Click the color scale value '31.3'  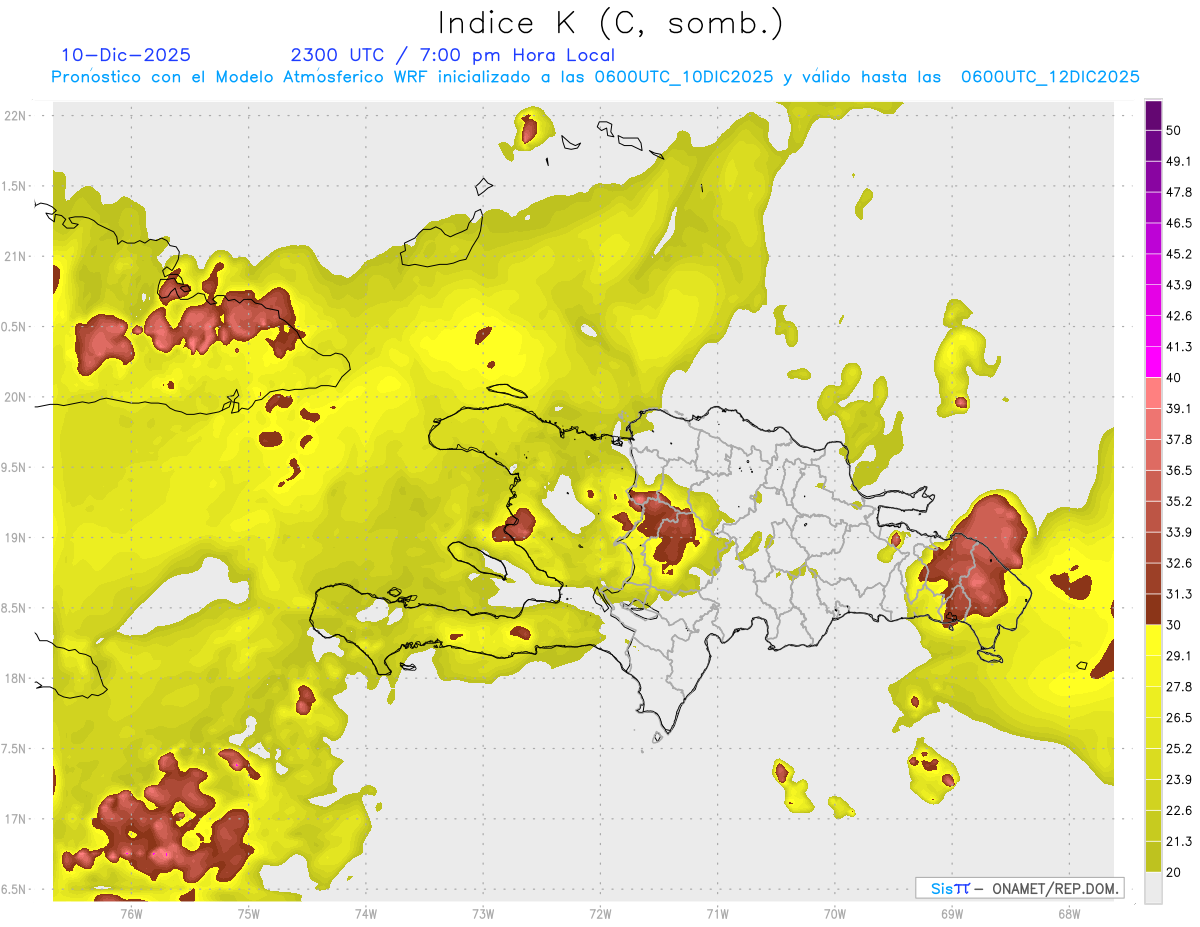(x=1179, y=594)
